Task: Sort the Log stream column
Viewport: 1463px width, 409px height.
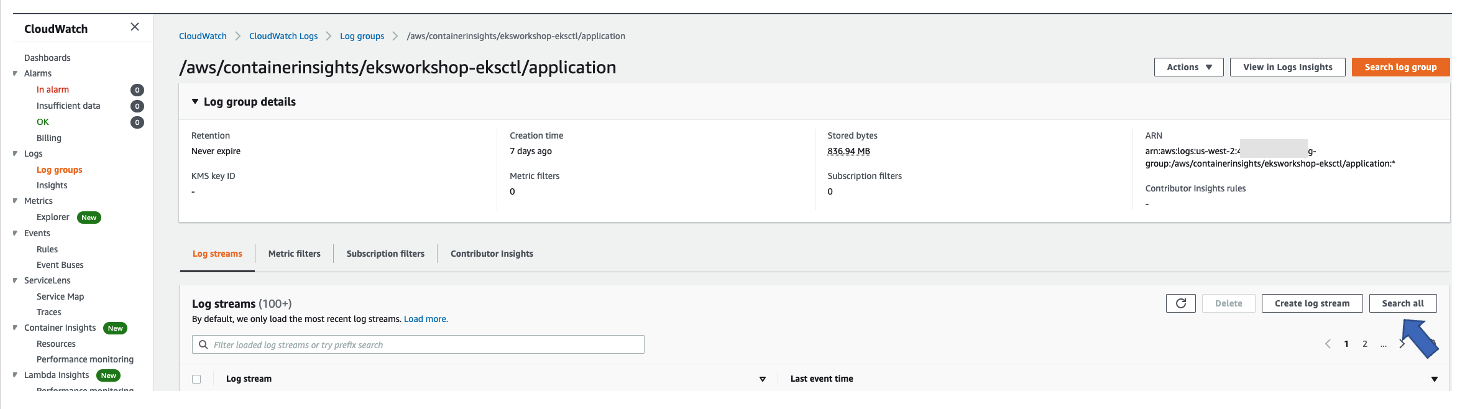Action: (x=762, y=380)
